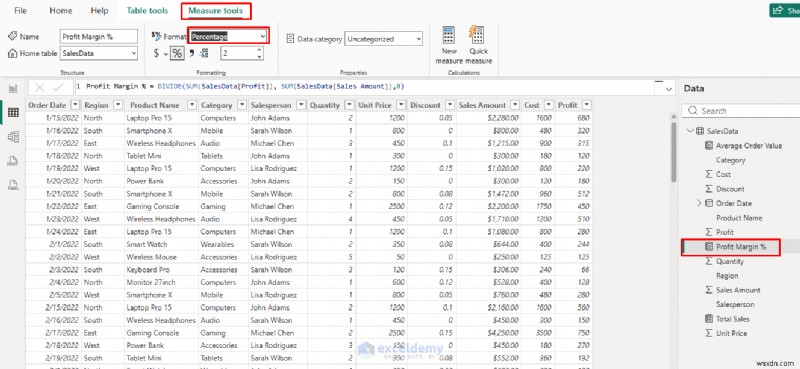Open the Sales Amount column filter dropdown
This screenshot has width=800, height=369.
point(514,105)
